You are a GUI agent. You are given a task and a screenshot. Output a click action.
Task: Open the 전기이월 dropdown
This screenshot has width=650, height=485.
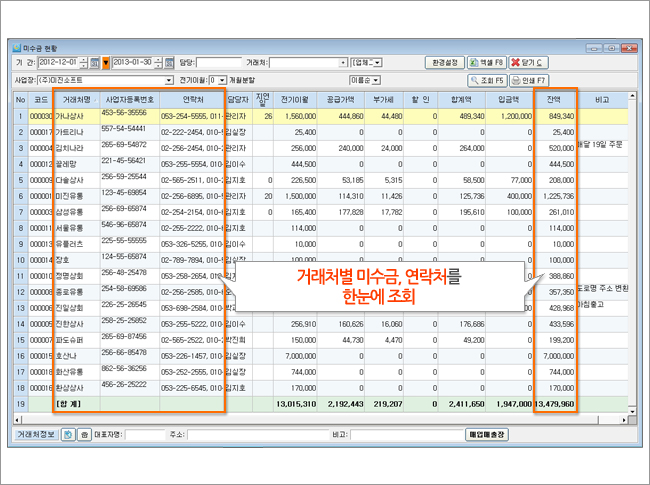click(x=222, y=79)
